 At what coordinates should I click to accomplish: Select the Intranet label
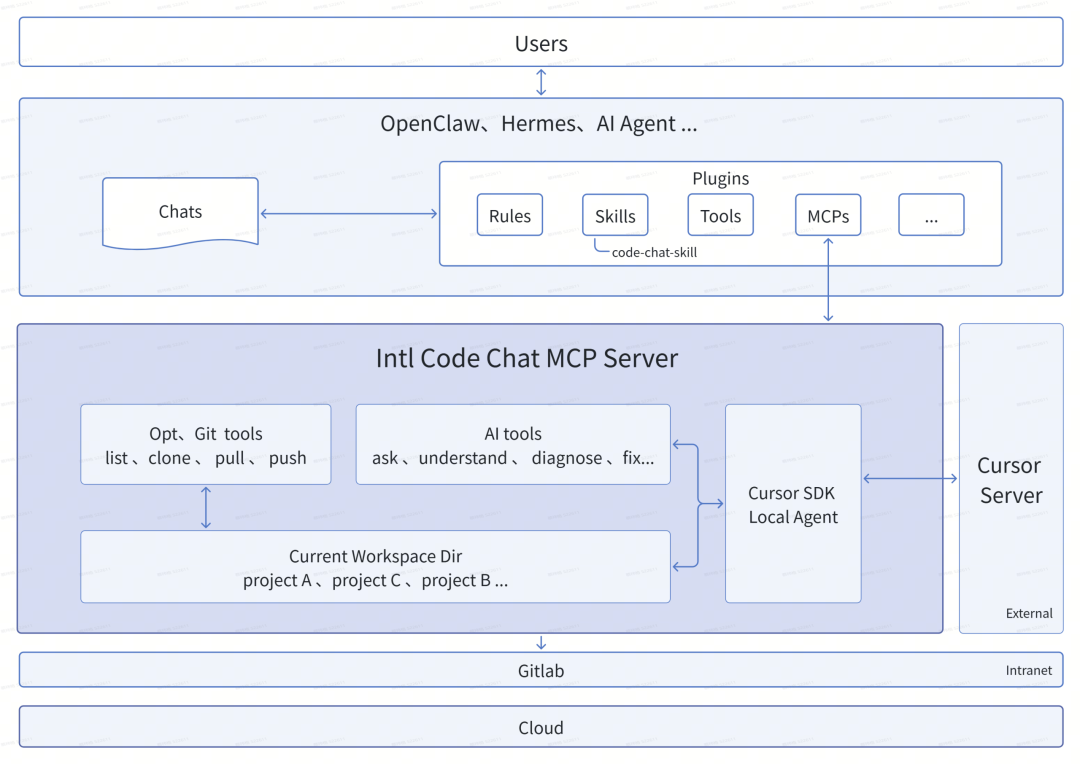[x=1028, y=670]
